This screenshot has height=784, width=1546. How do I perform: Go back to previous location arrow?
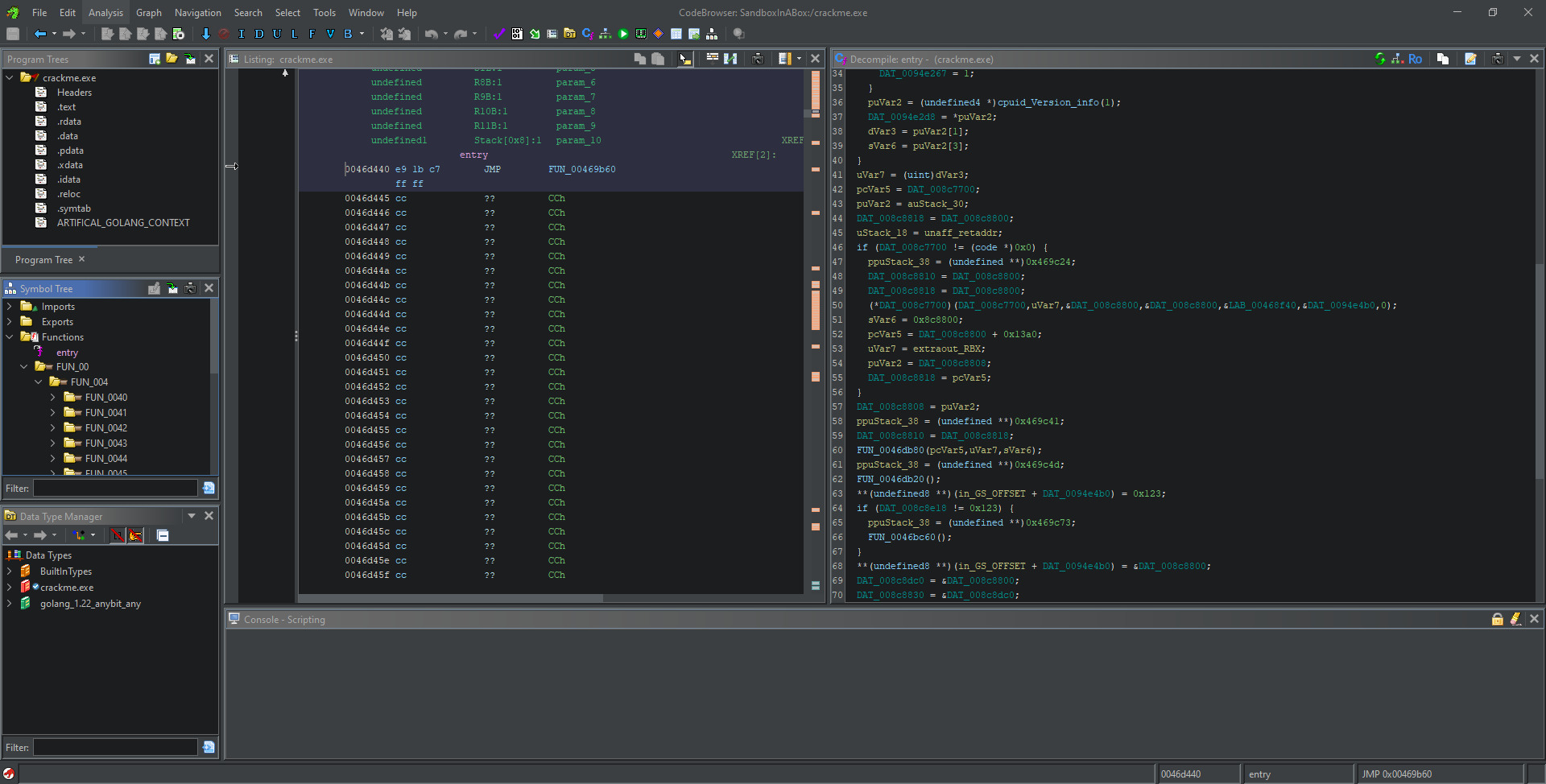(x=40, y=34)
